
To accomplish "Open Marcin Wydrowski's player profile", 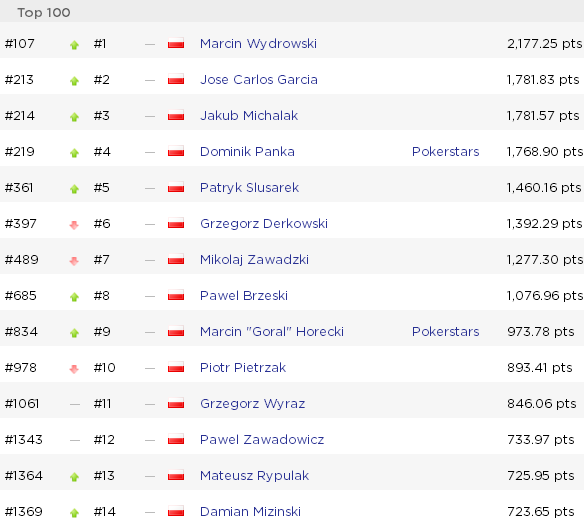I will point(258,44).
